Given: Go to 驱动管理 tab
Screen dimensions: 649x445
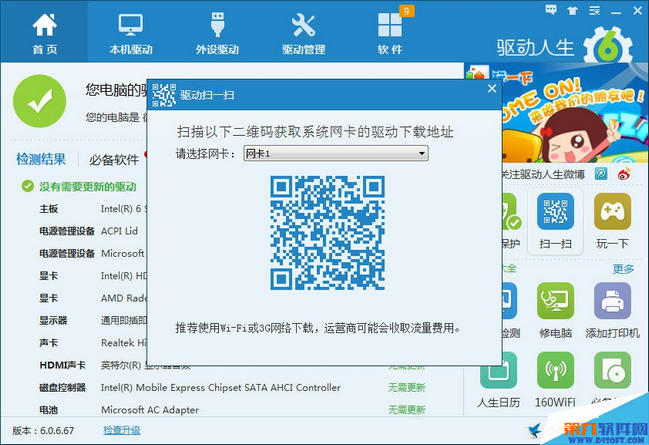Looking at the screenshot, I should (x=303, y=32).
